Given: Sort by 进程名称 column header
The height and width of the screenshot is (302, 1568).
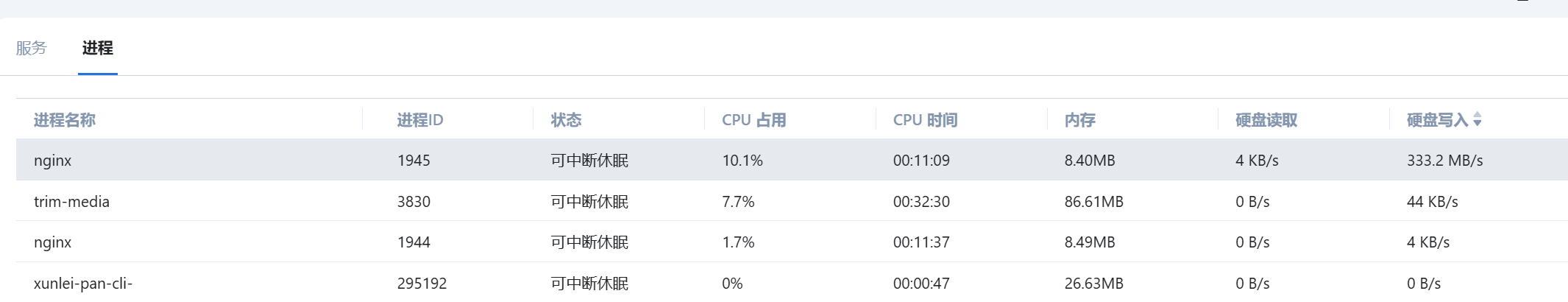Looking at the screenshot, I should [65, 120].
